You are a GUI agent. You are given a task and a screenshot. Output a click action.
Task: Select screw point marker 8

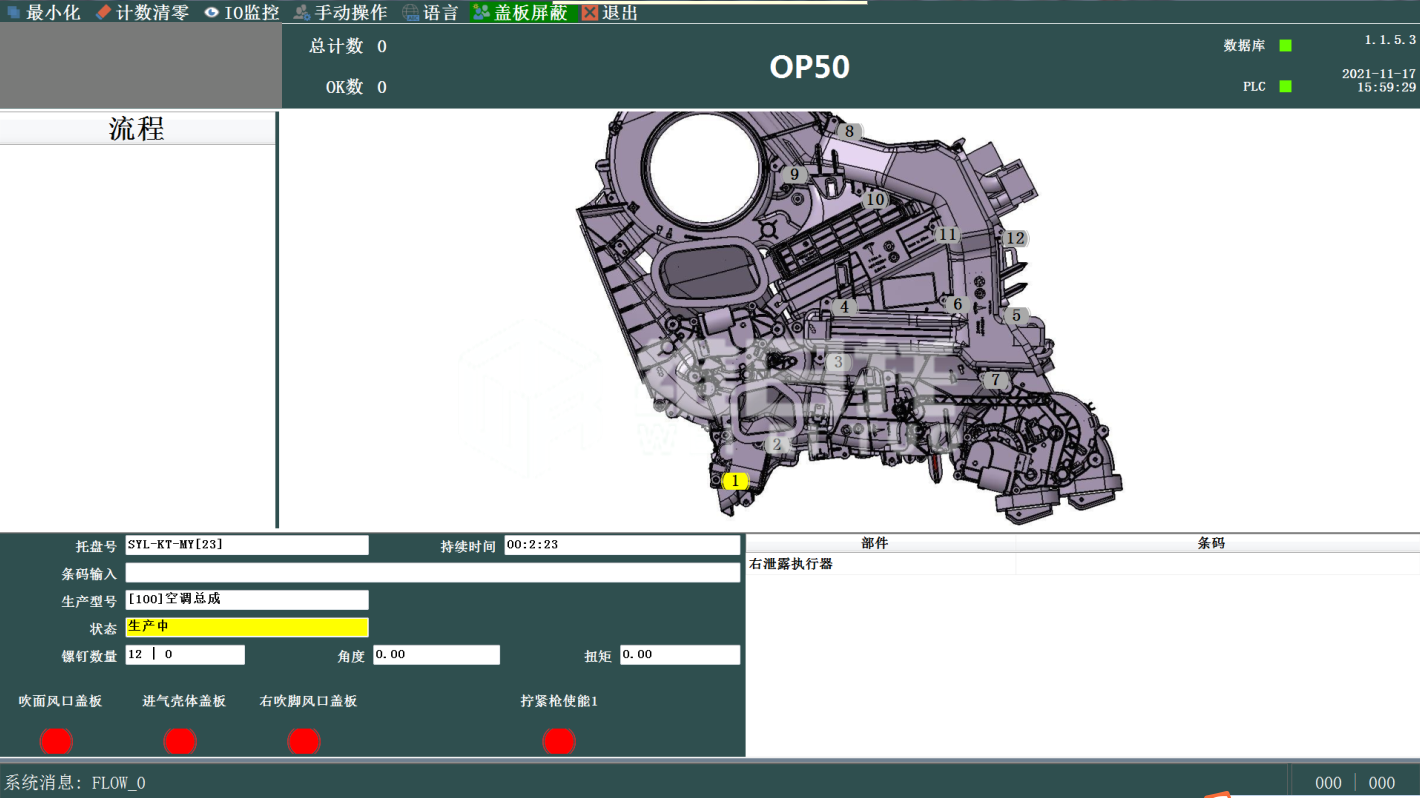tap(849, 131)
